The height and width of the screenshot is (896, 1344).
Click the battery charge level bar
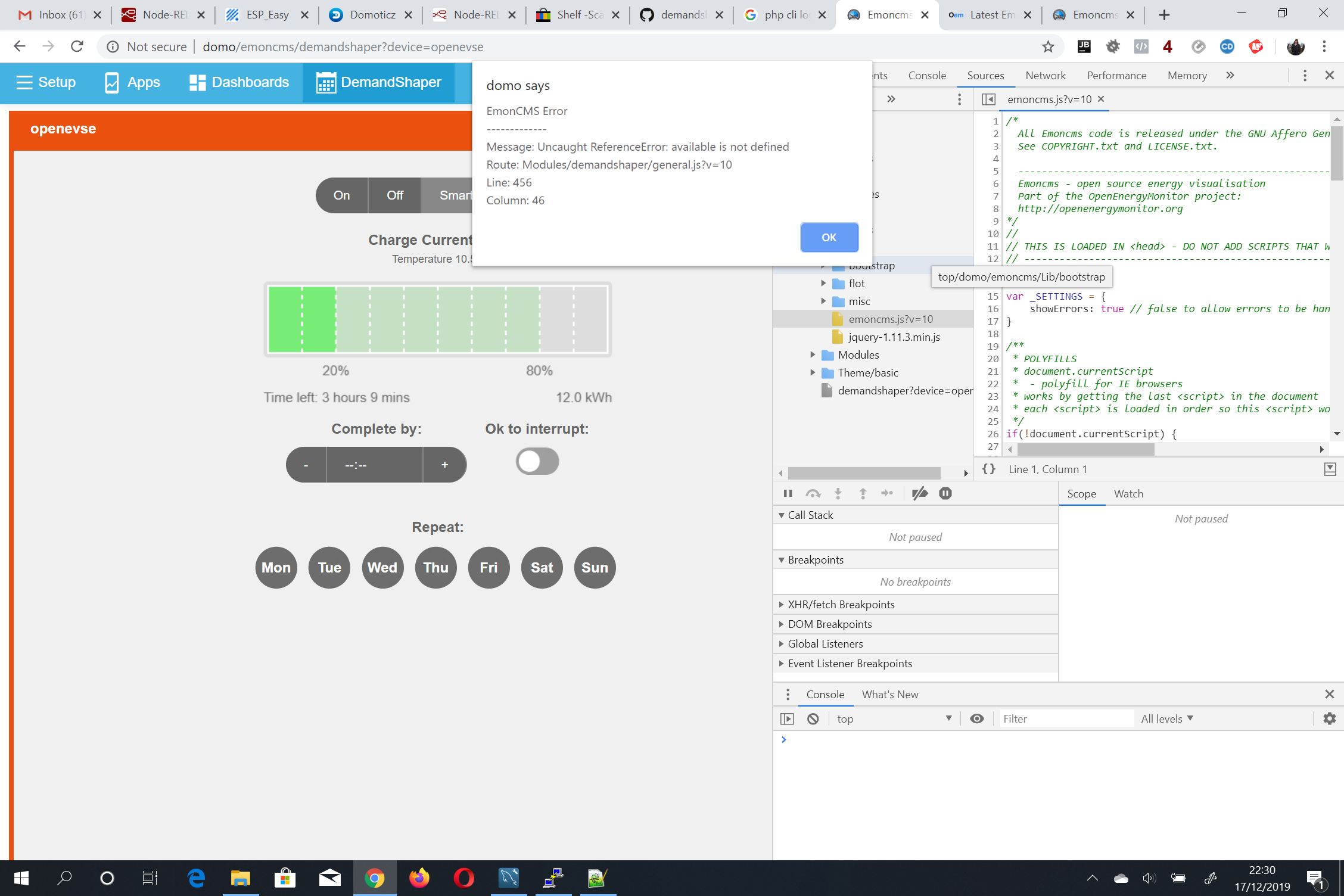point(438,319)
